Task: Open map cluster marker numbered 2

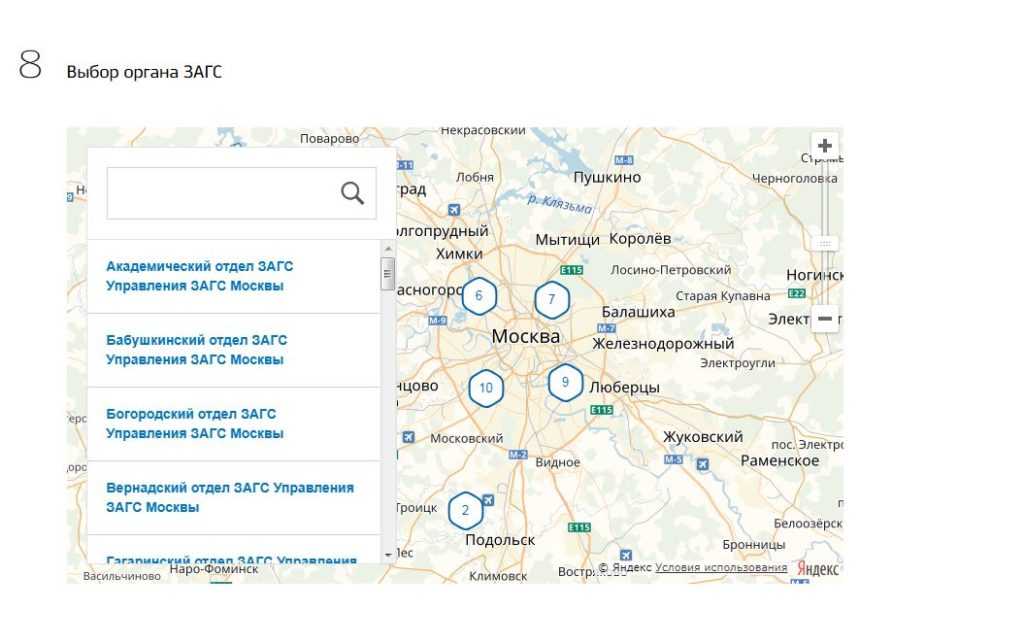Action: (465, 510)
